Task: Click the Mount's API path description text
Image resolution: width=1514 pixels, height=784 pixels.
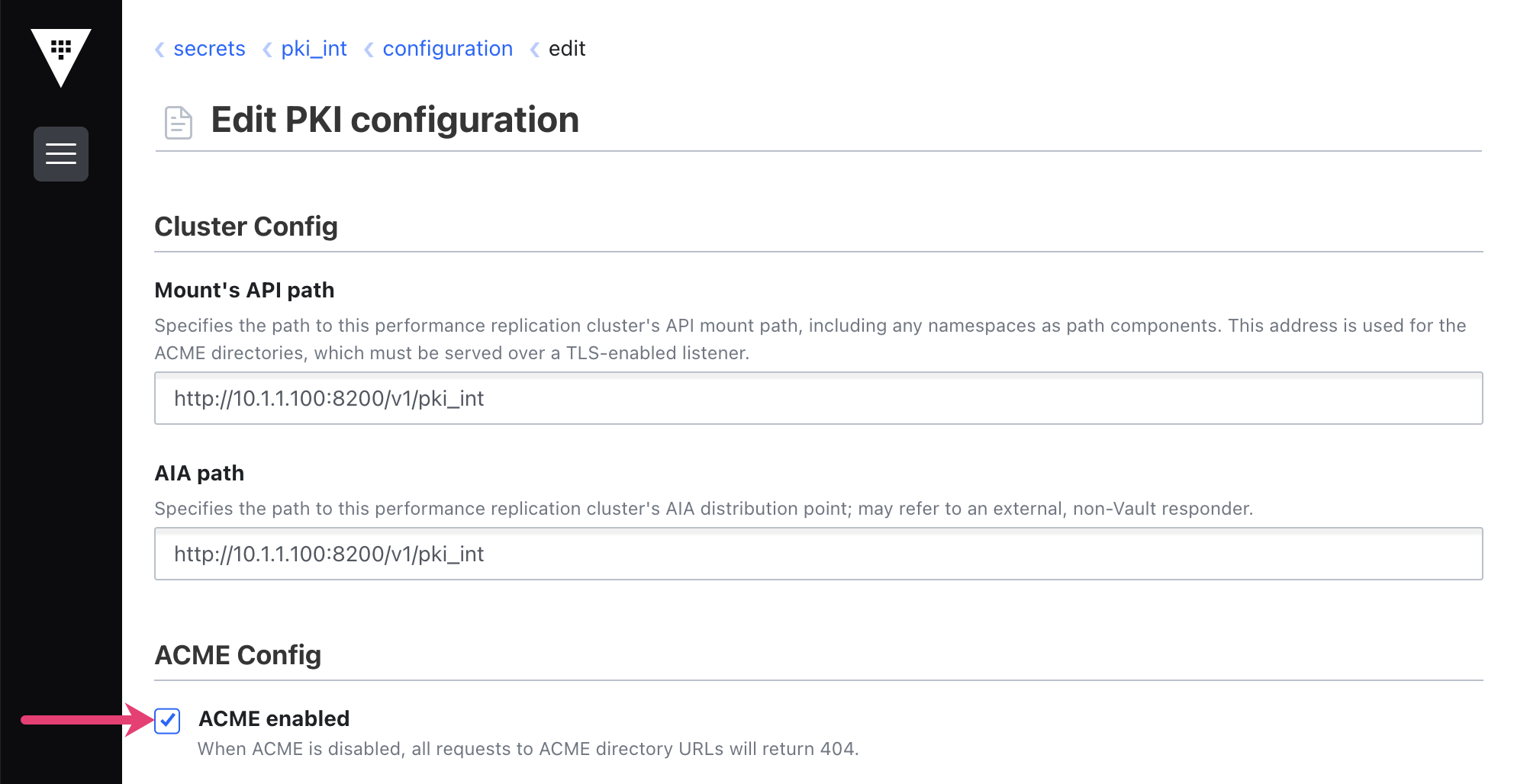Action: pos(810,339)
